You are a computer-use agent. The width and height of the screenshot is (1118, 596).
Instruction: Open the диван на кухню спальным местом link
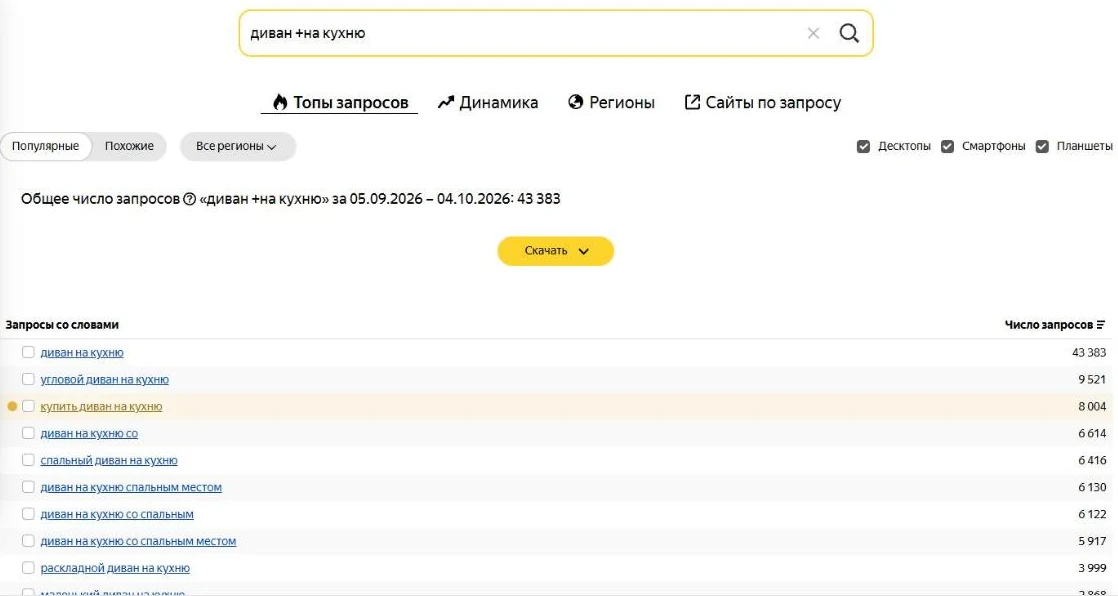click(x=131, y=488)
